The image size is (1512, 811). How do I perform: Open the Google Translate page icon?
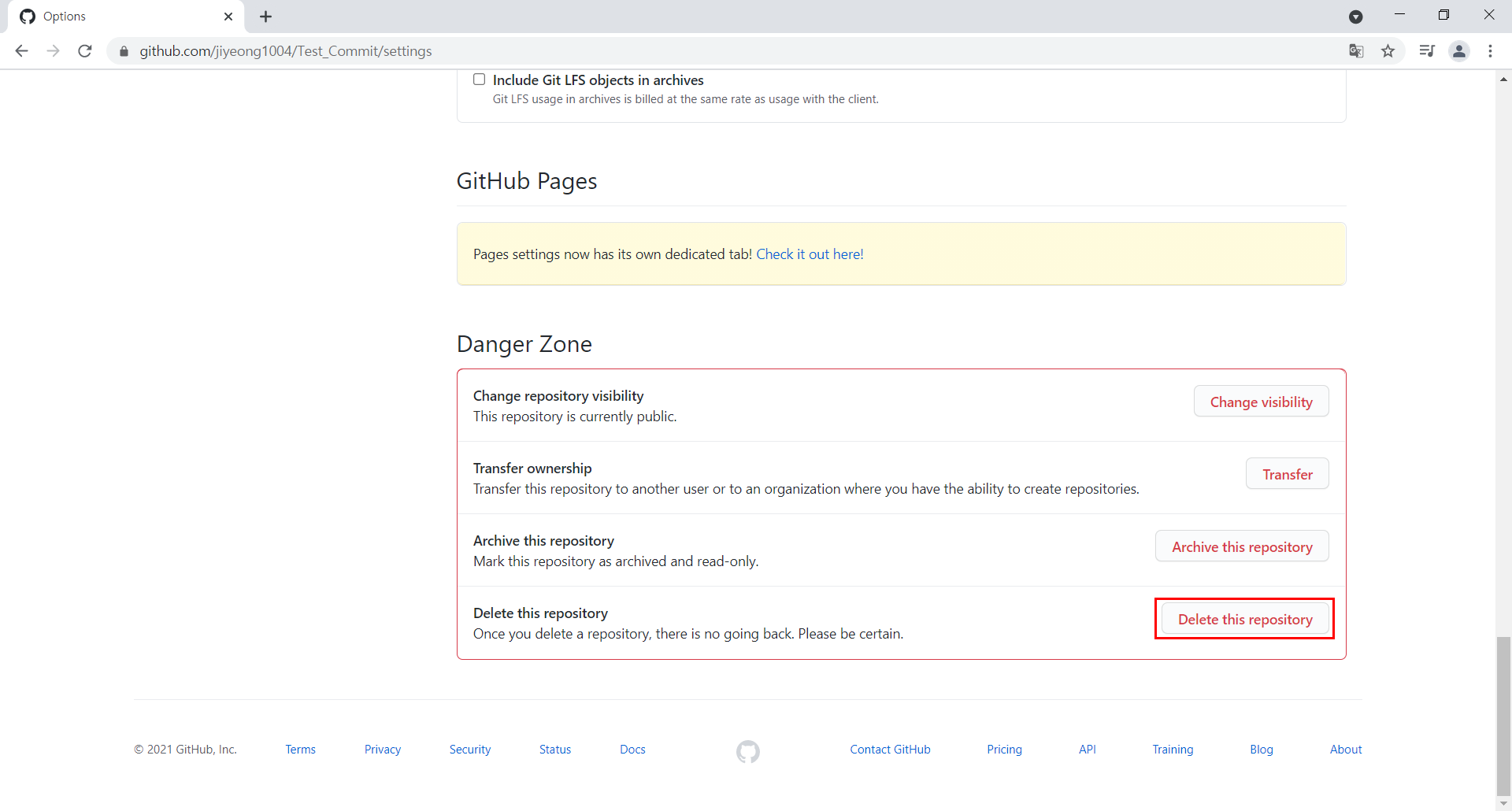[x=1356, y=51]
